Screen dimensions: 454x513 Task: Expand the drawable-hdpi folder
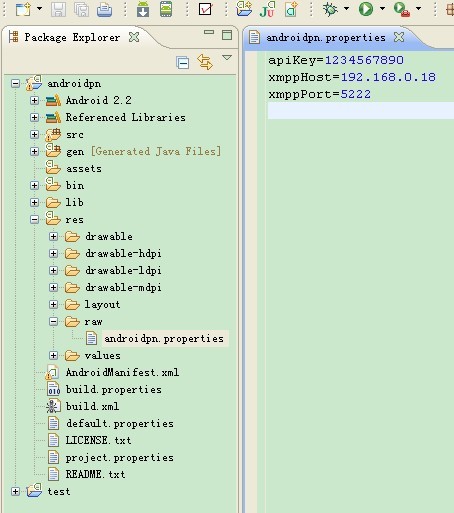[53, 253]
